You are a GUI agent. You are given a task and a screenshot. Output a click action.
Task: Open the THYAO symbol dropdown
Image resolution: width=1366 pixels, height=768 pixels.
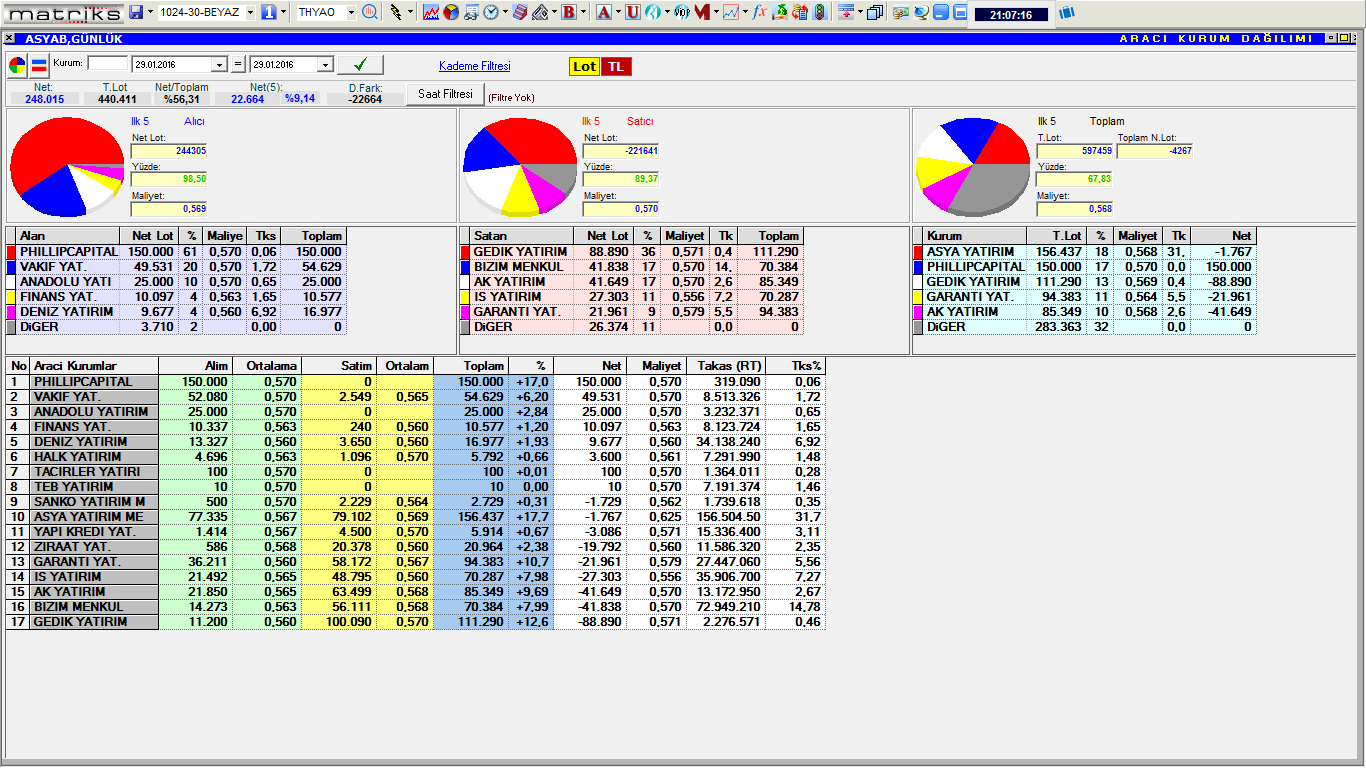click(350, 12)
